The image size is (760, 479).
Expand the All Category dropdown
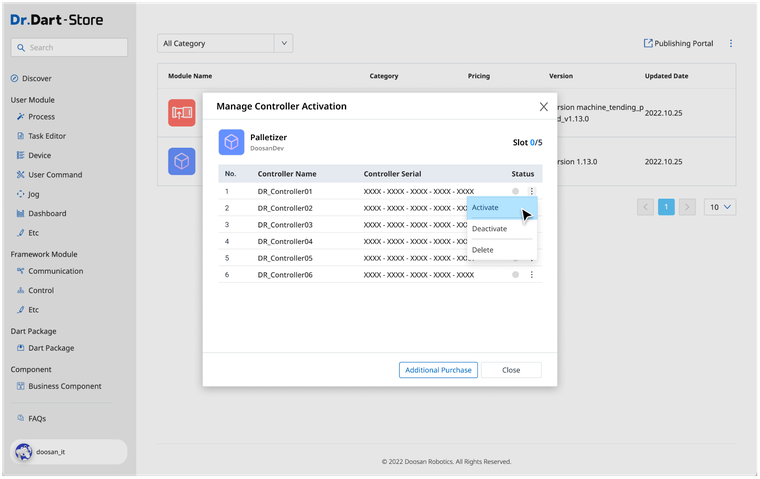tap(227, 44)
